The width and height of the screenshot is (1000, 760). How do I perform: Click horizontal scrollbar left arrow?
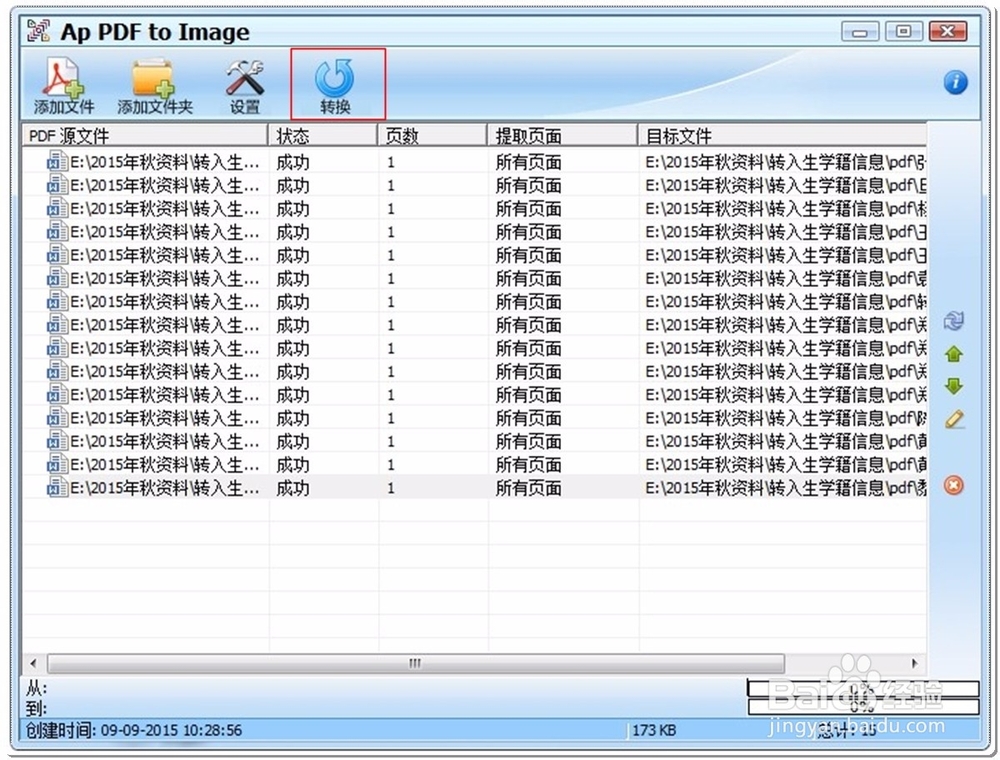click(34, 663)
